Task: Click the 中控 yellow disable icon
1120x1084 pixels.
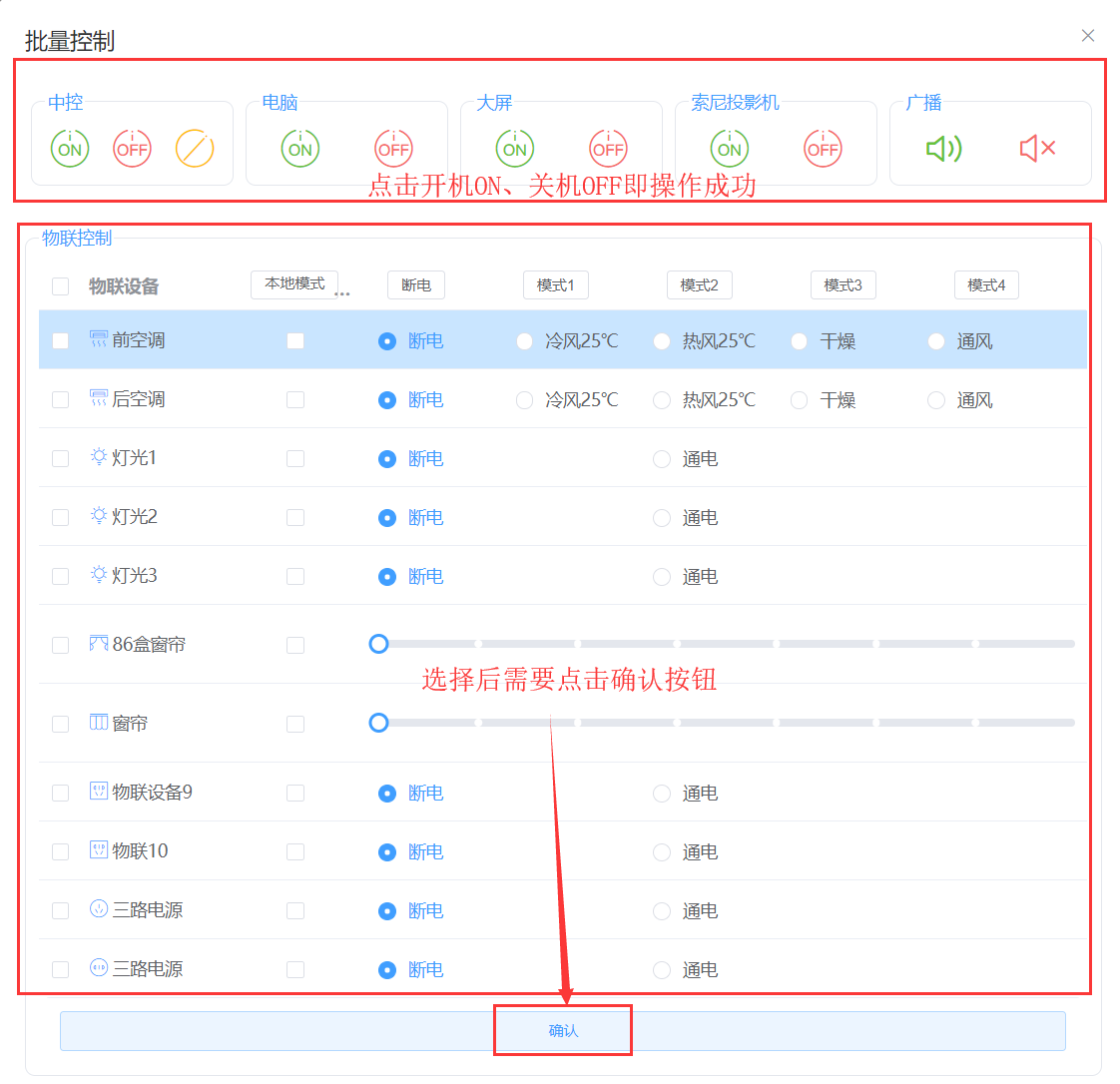Action: (195, 149)
